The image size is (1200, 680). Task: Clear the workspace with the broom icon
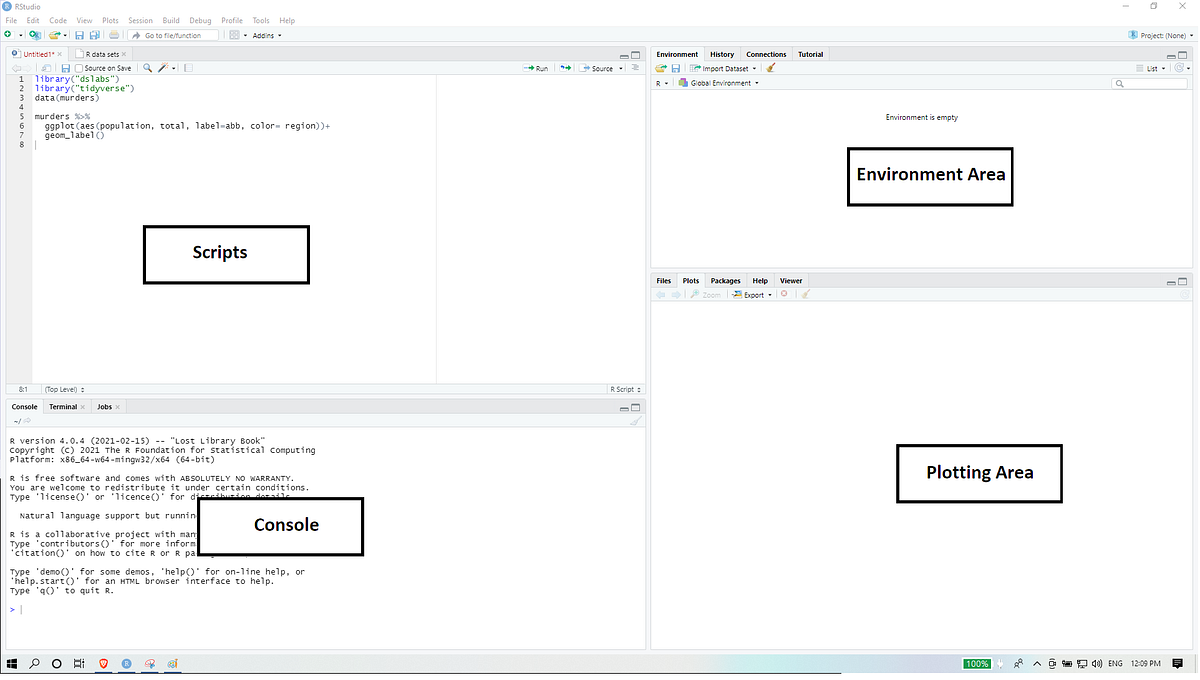(x=770, y=67)
